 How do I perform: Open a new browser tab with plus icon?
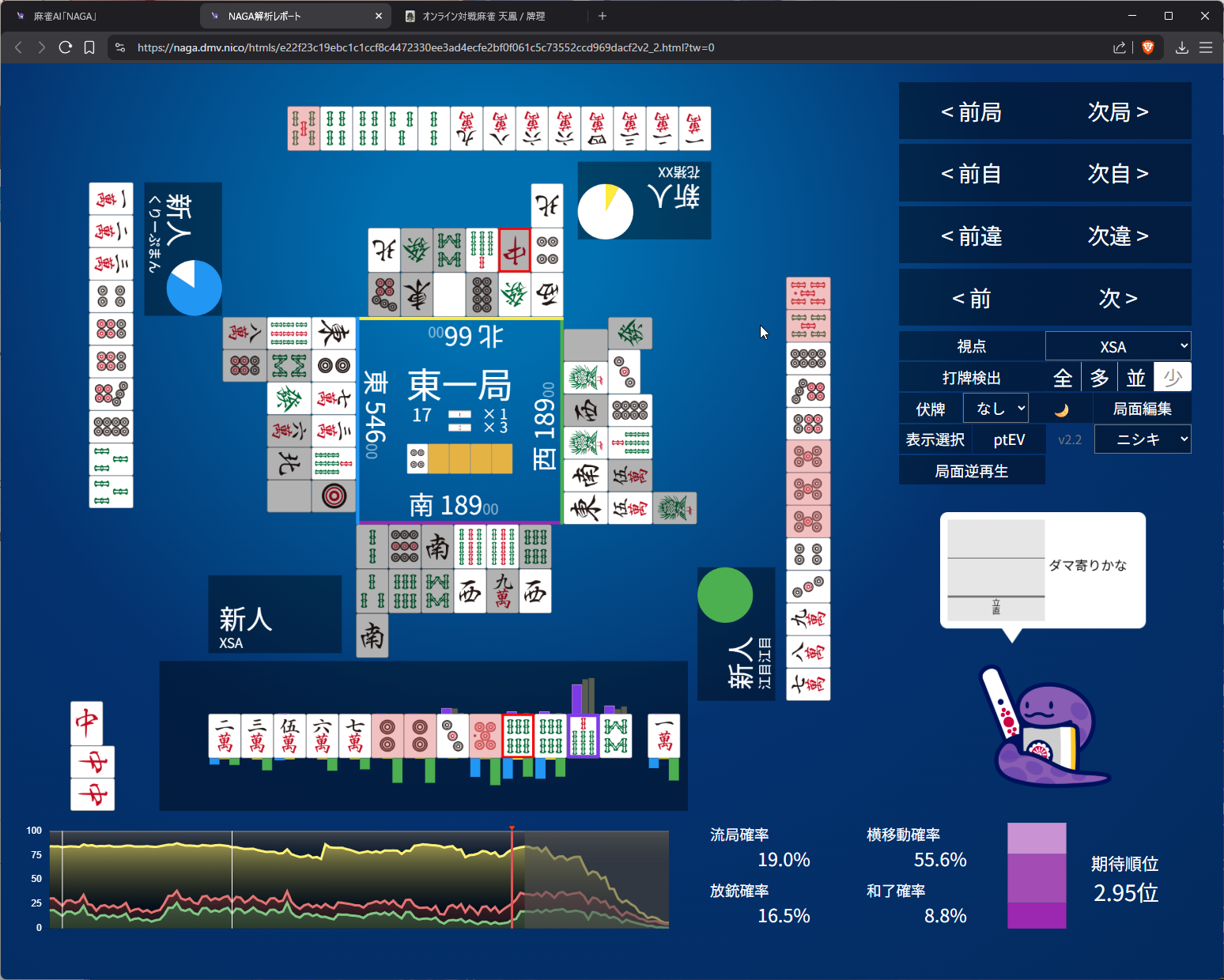click(x=603, y=16)
